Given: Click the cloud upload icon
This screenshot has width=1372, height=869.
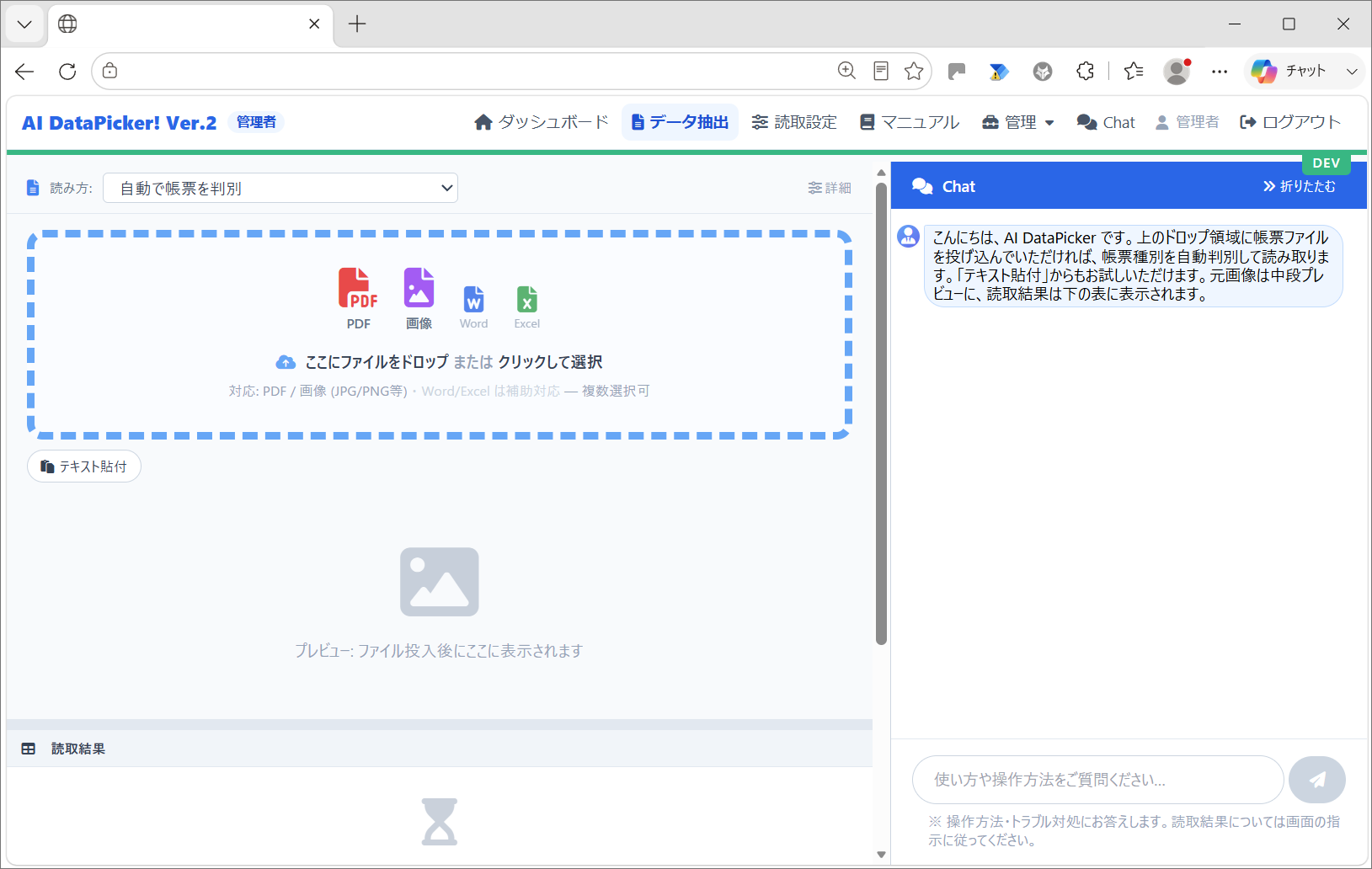Looking at the screenshot, I should pyautogui.click(x=286, y=362).
